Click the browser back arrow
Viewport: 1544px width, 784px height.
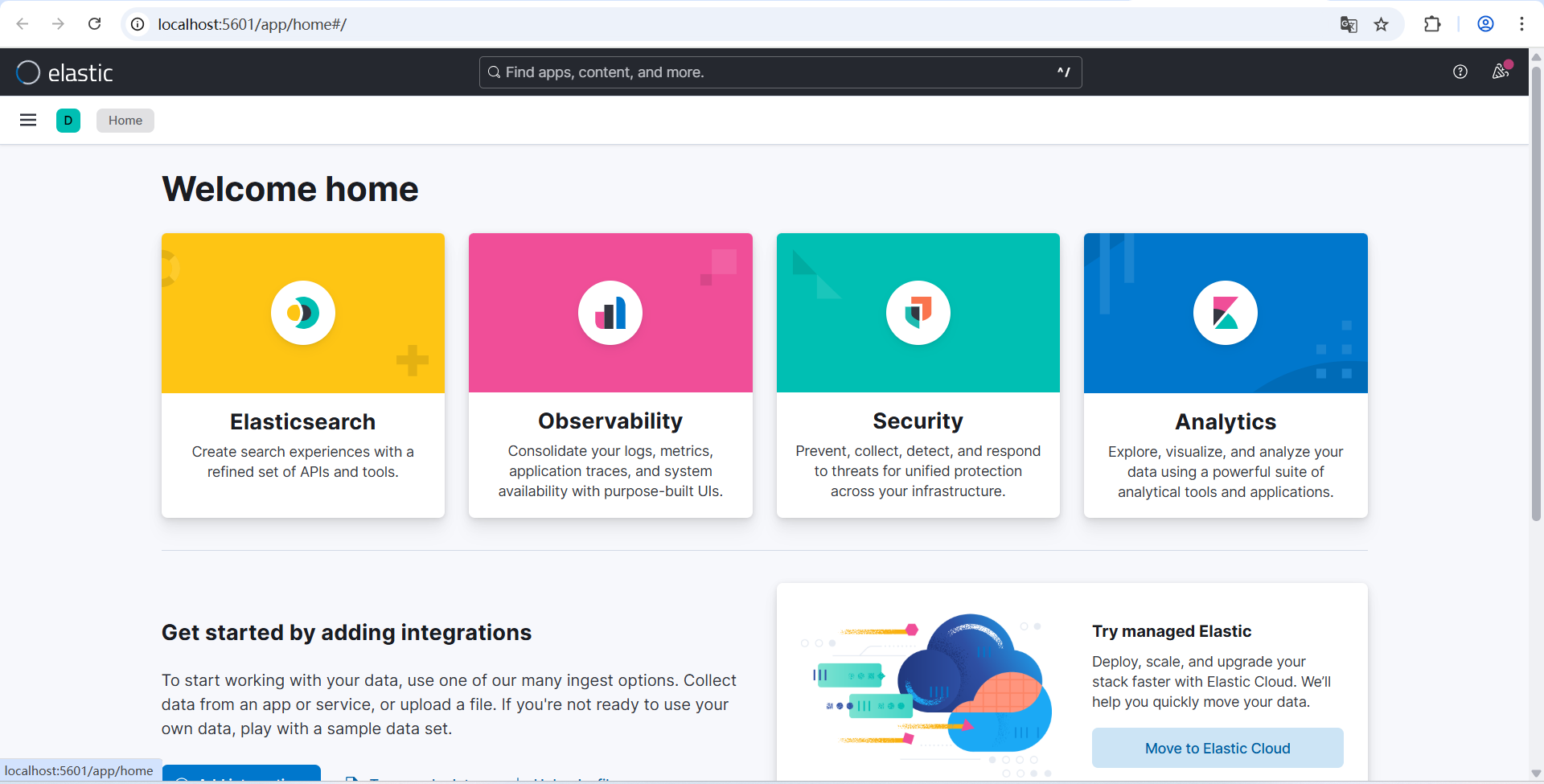pyautogui.click(x=23, y=24)
